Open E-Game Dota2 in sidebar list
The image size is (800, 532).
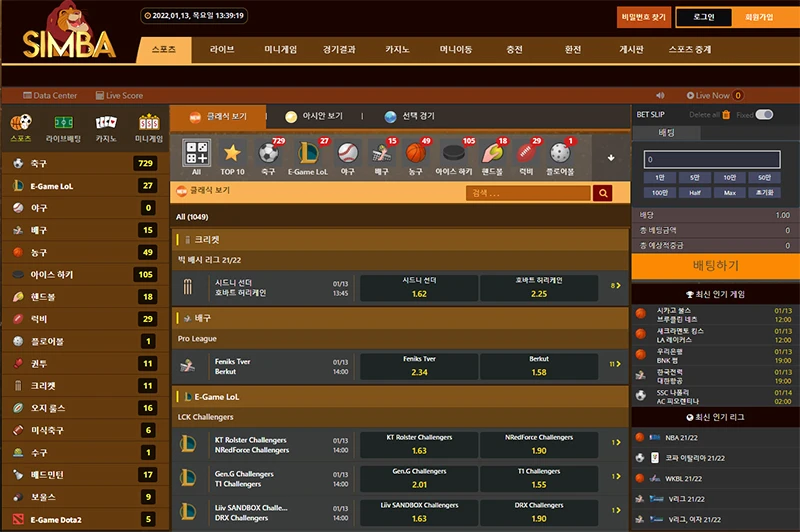85,520
